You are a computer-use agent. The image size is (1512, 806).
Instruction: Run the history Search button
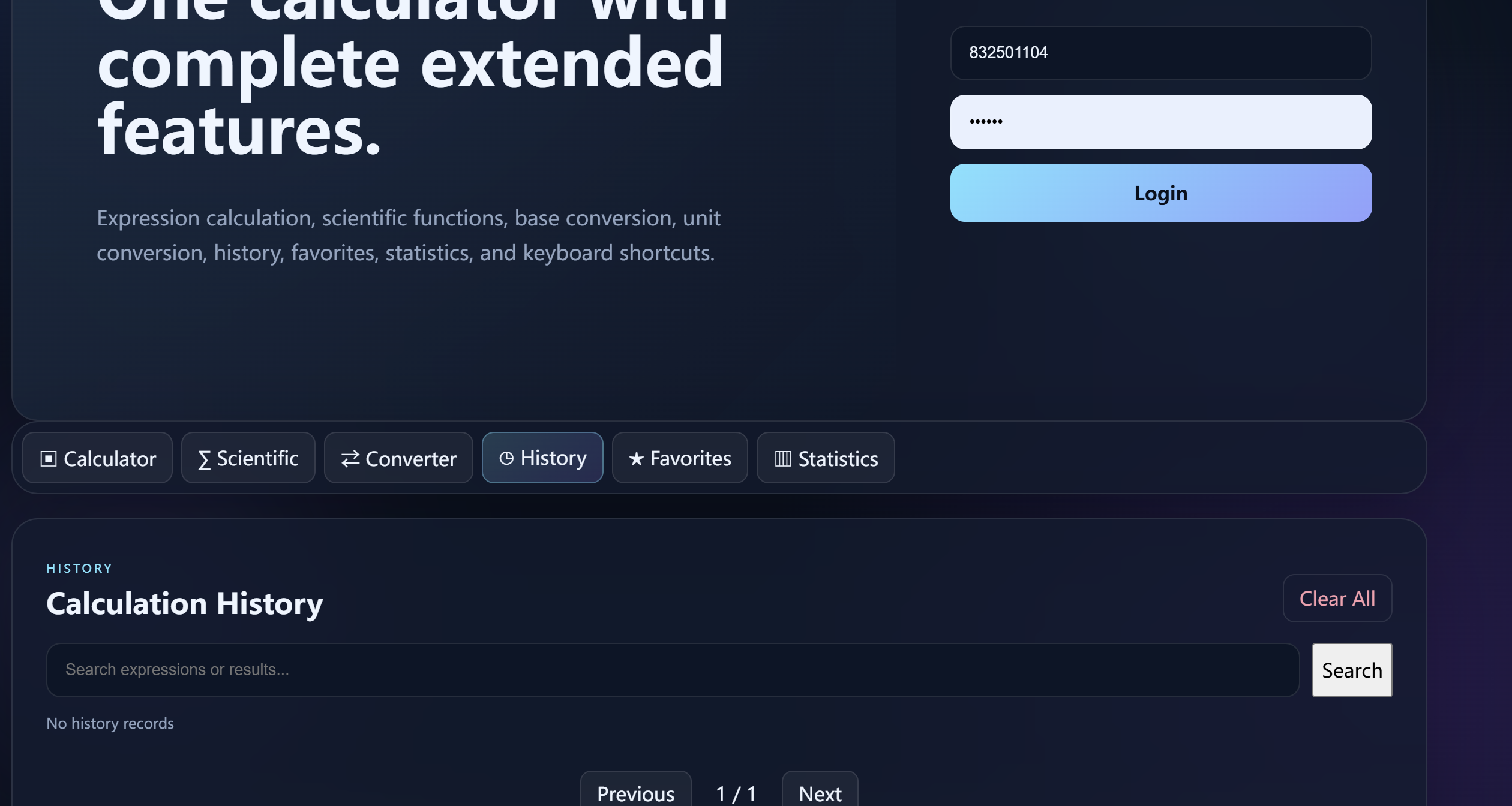coord(1352,670)
